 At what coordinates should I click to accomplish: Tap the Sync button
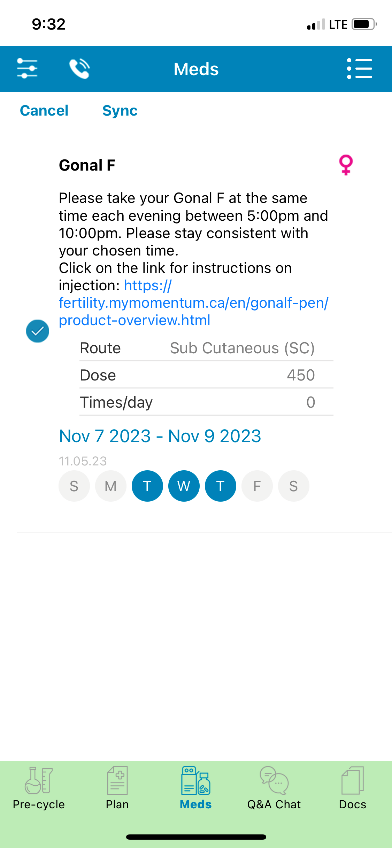point(120,111)
